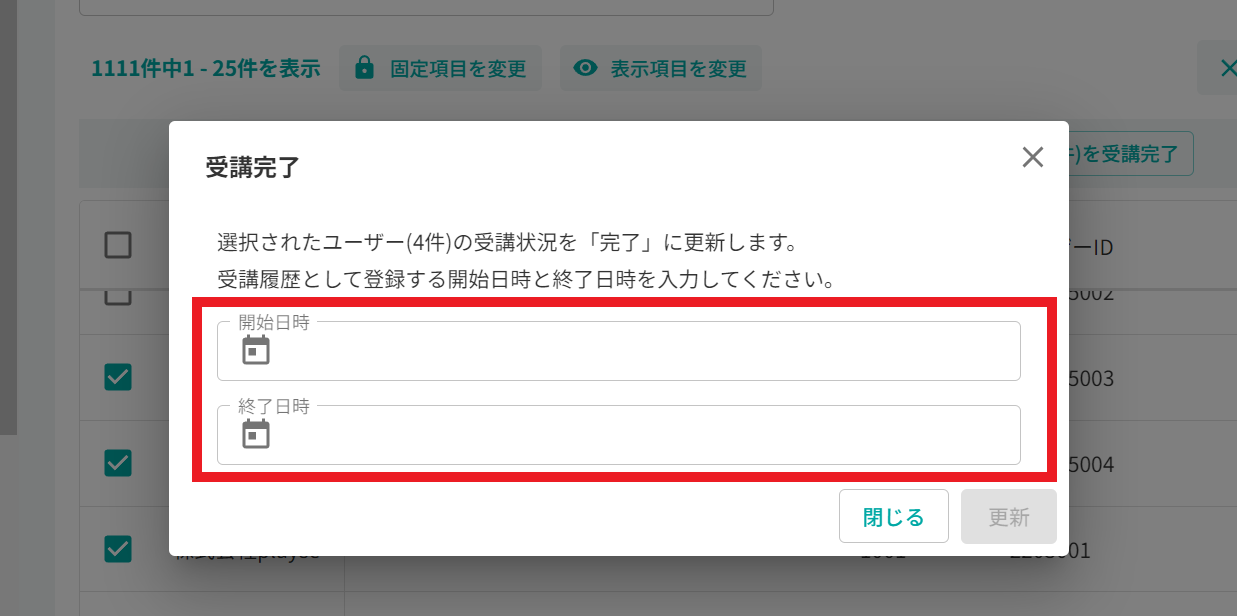The image size is (1237, 616).
Task: Click 表示項目を変更 button
Action: point(660,68)
